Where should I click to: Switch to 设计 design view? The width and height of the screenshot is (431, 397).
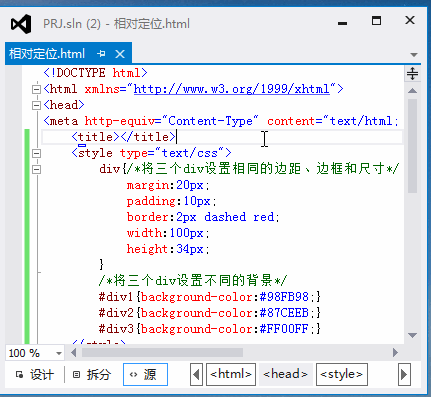35,375
